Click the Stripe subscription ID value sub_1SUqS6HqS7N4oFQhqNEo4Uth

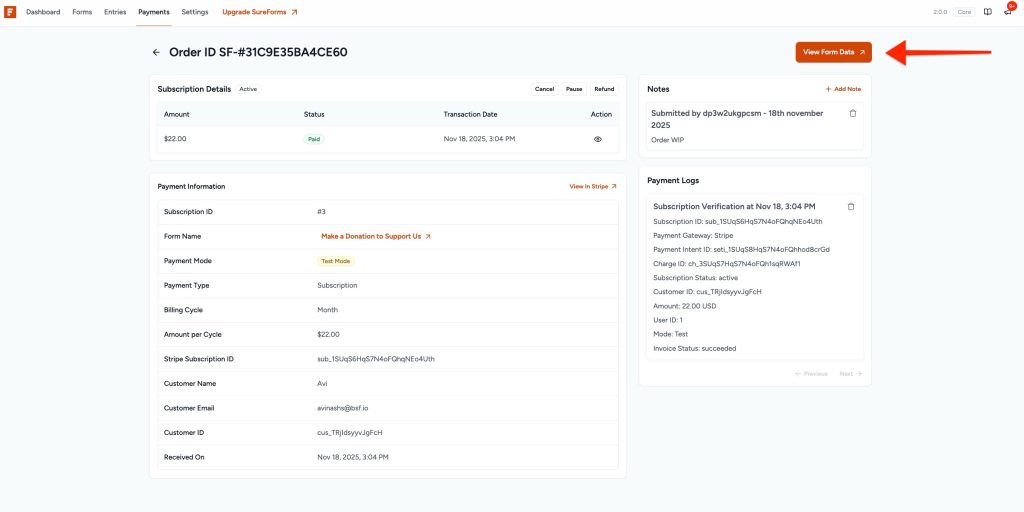(376, 359)
